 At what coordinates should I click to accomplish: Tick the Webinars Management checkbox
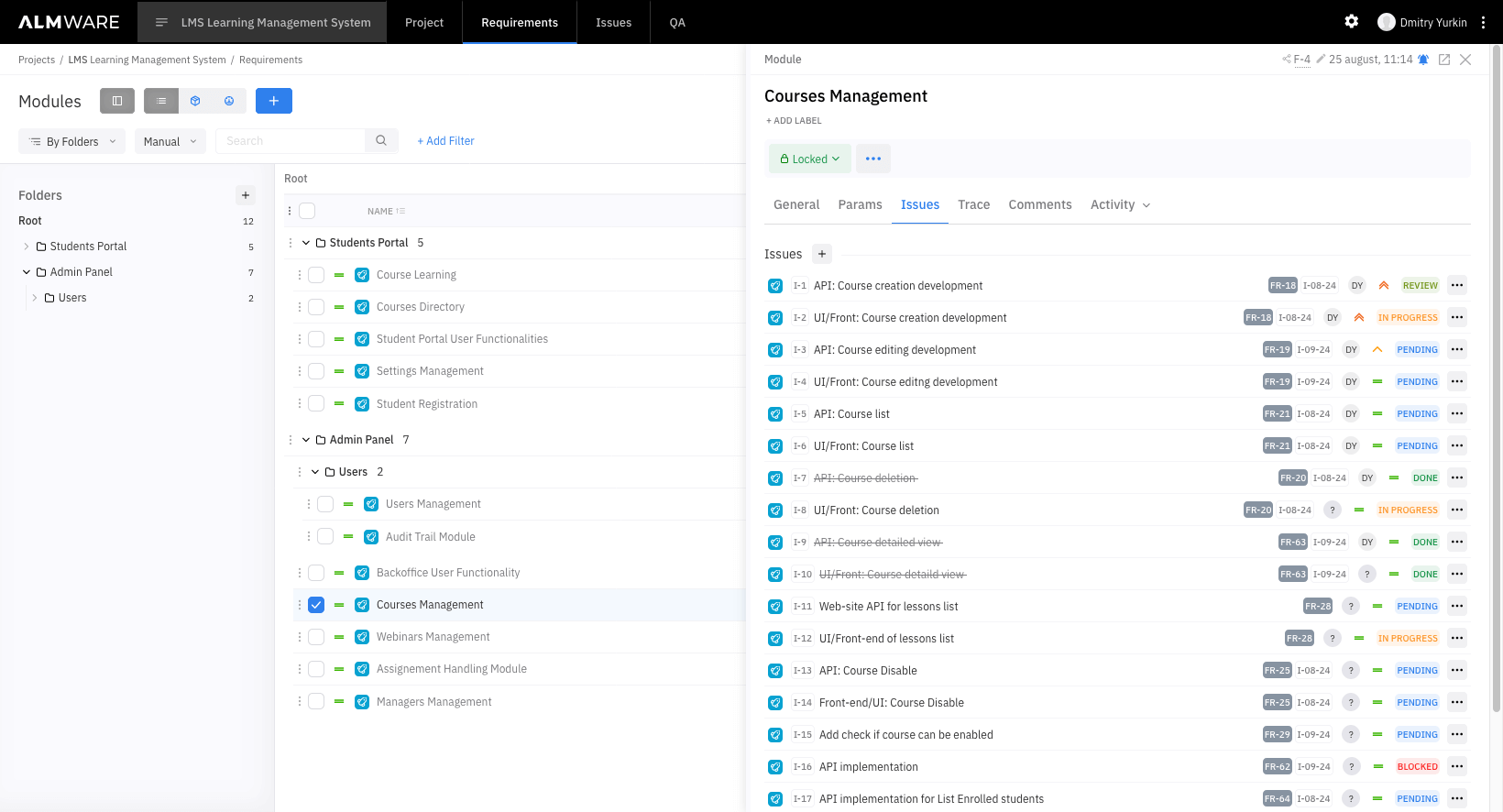[x=316, y=637]
